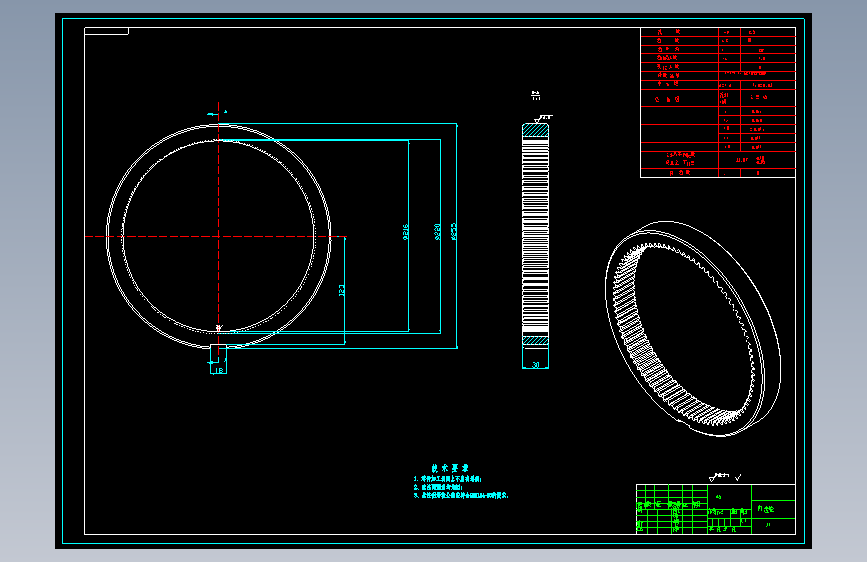Click the roughness symbol above the section view

pyautogui.click(x=543, y=118)
